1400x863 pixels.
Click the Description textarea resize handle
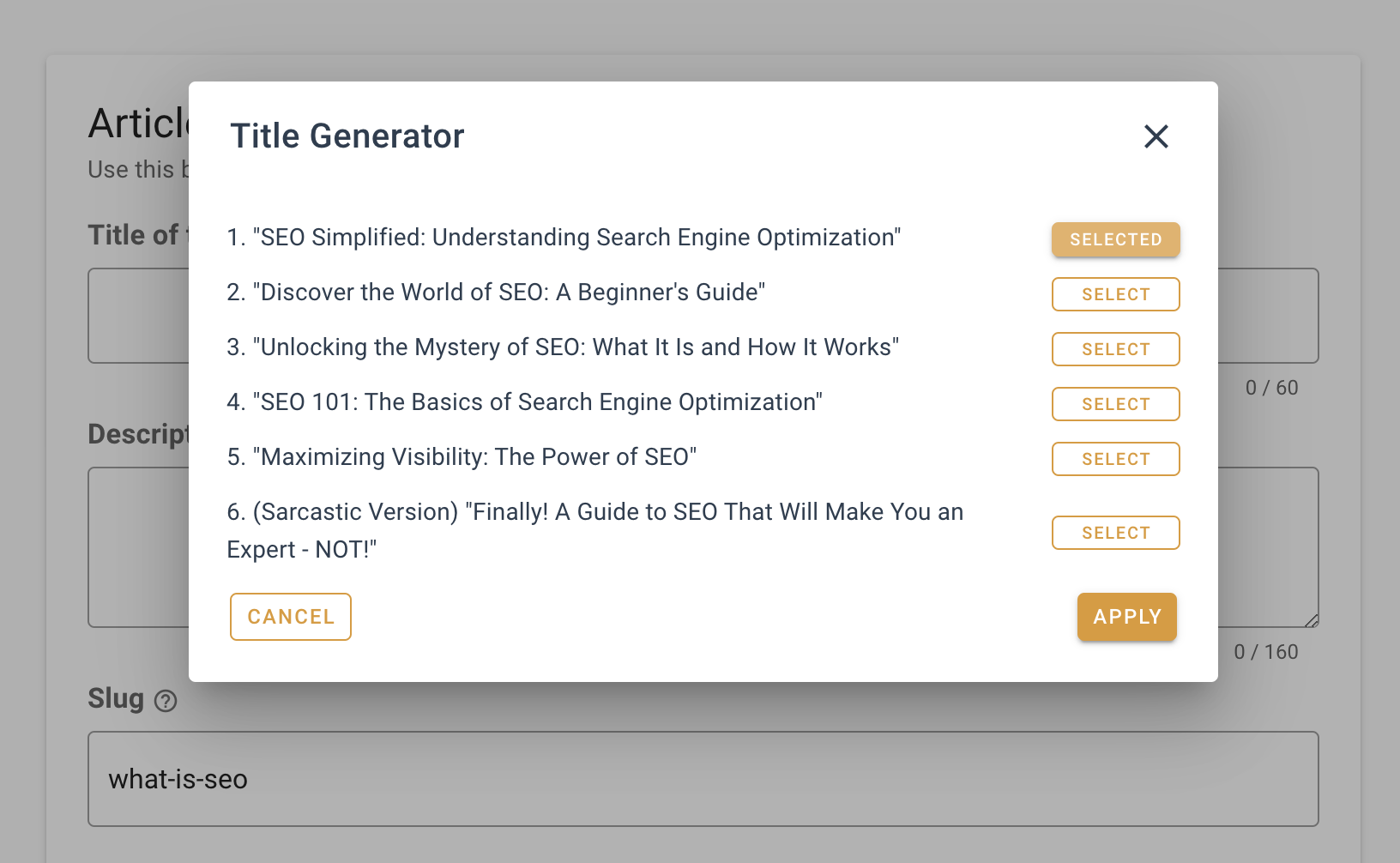click(x=1312, y=620)
